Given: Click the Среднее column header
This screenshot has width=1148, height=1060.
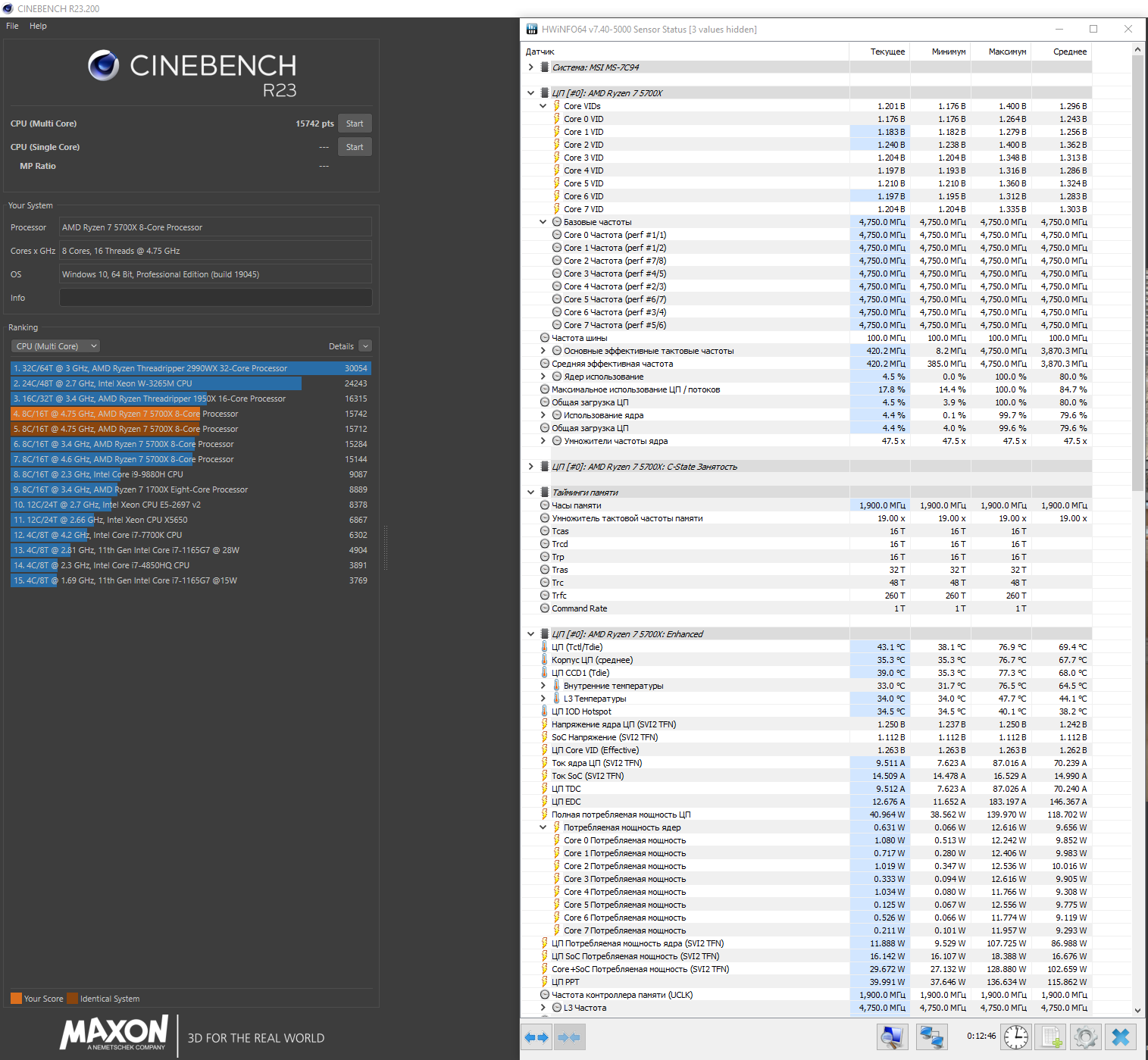Looking at the screenshot, I should (x=1062, y=52).
